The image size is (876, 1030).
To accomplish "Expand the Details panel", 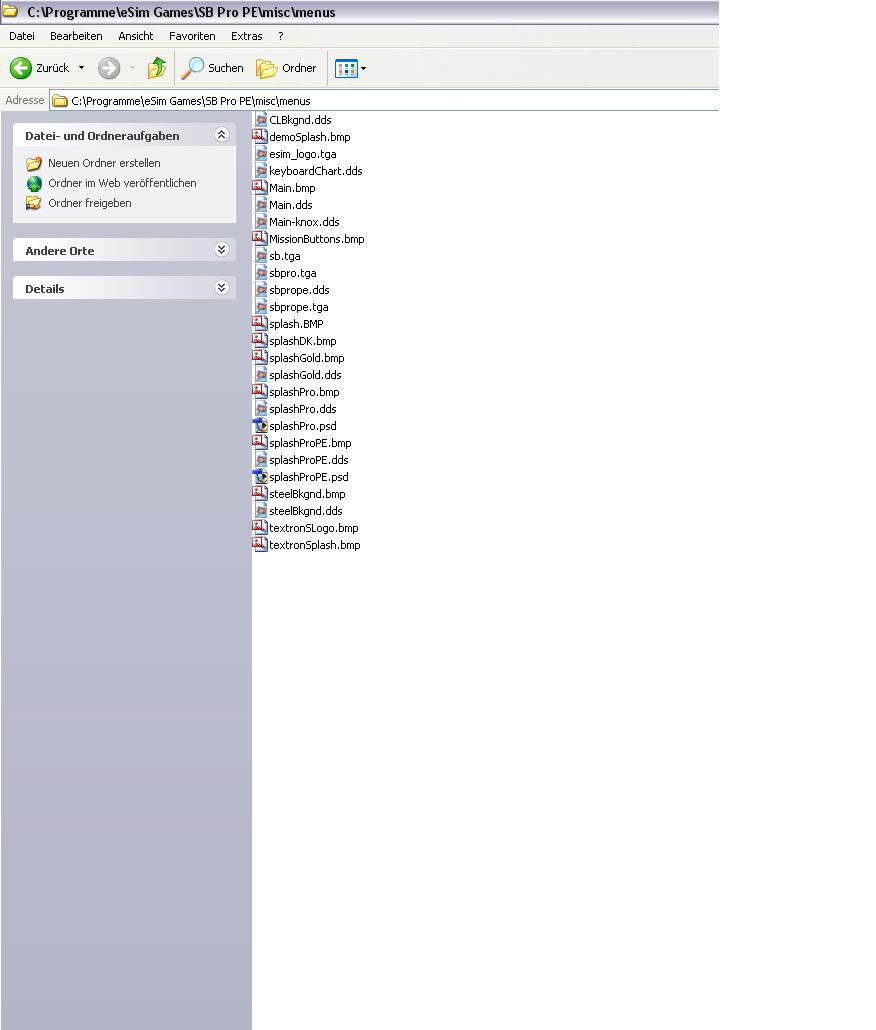I will (x=222, y=288).
